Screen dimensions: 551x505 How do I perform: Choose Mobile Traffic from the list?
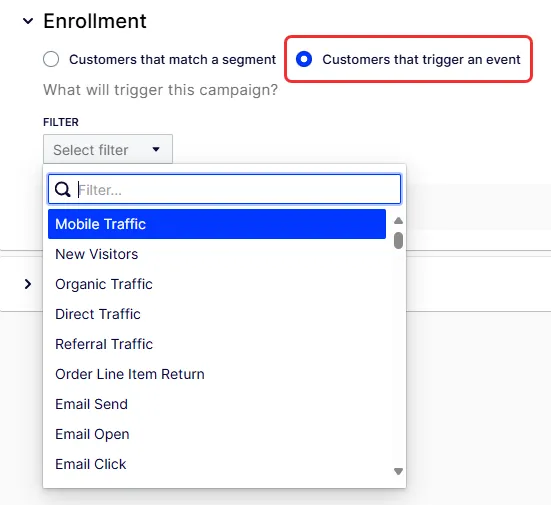coord(217,224)
